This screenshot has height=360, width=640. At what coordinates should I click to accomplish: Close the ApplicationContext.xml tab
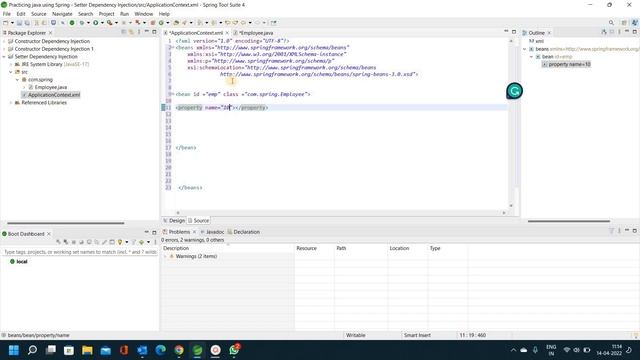227,33
